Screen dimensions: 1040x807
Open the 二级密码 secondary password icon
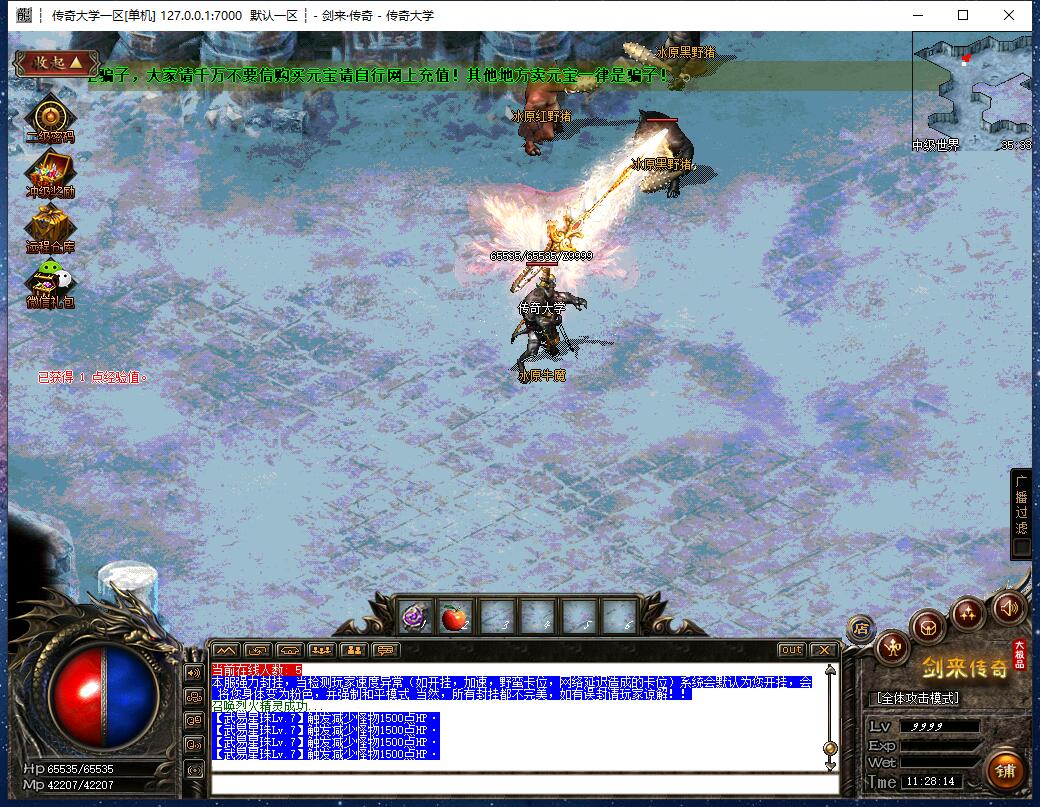coord(50,119)
